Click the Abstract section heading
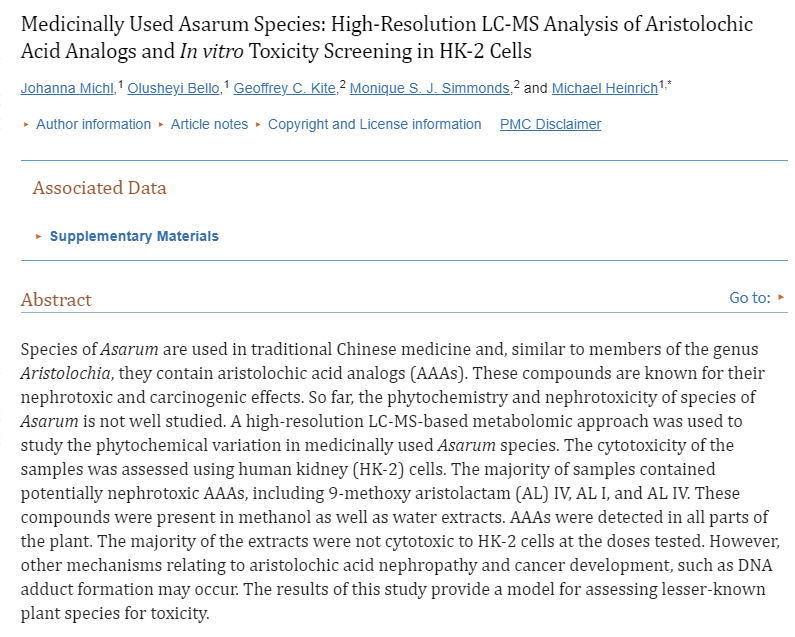The image size is (795, 637). 56,300
